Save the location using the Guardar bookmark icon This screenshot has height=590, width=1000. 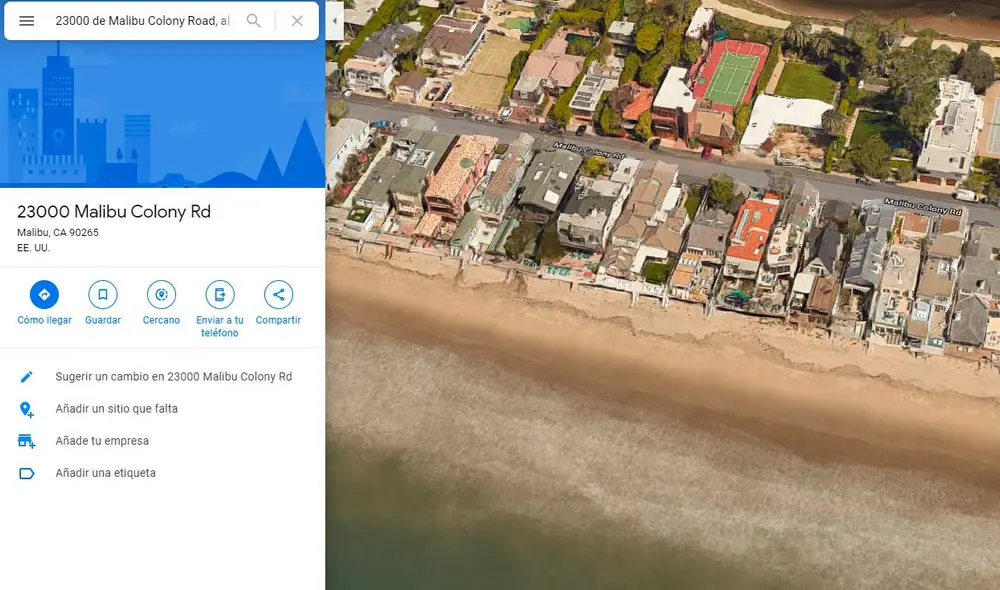pos(102,293)
